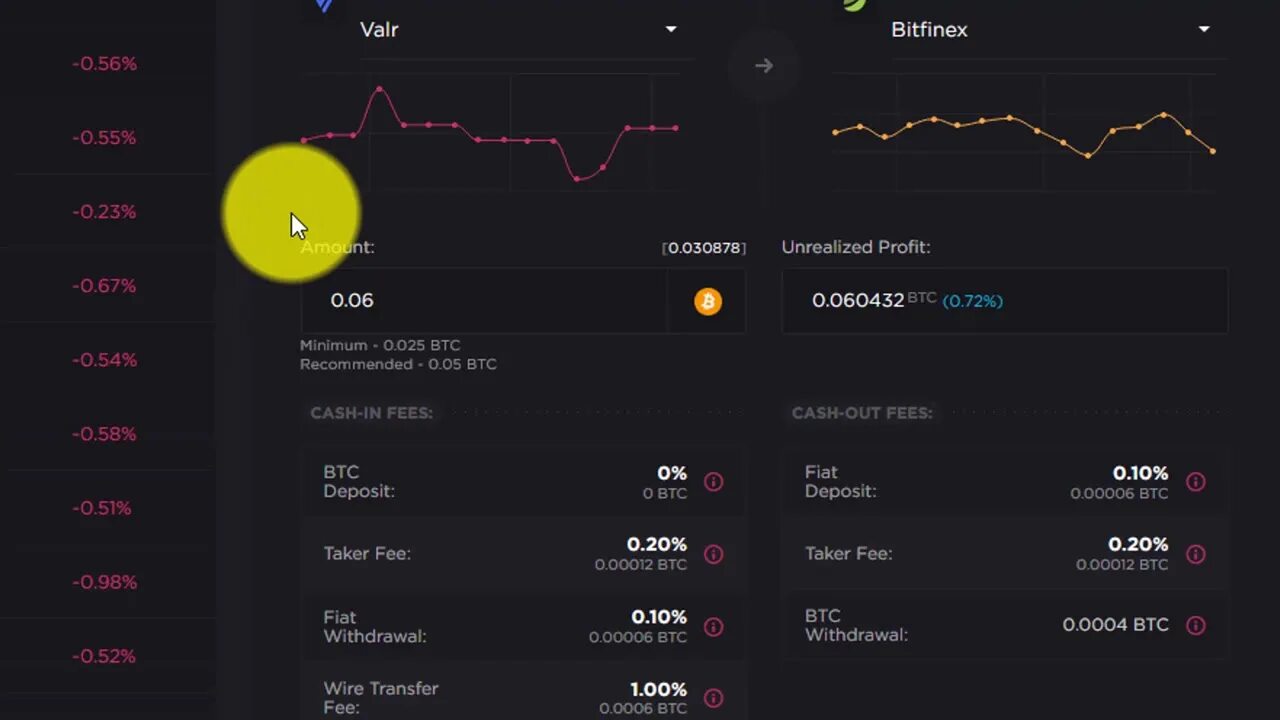This screenshot has height=720, width=1280.
Task: Click the Wire Transfer Fee 1.00% value
Action: point(658,690)
